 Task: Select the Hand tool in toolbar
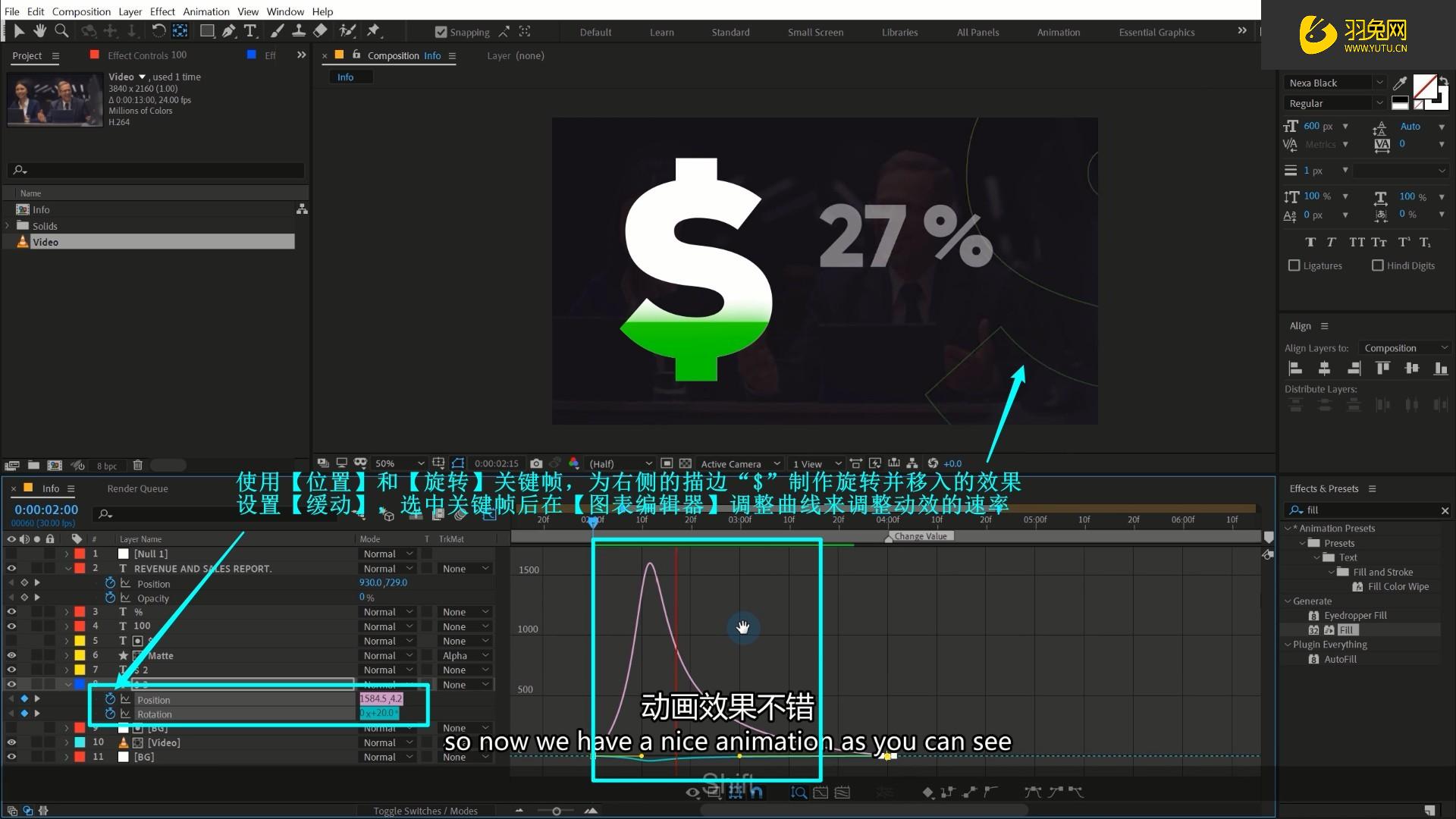[39, 31]
